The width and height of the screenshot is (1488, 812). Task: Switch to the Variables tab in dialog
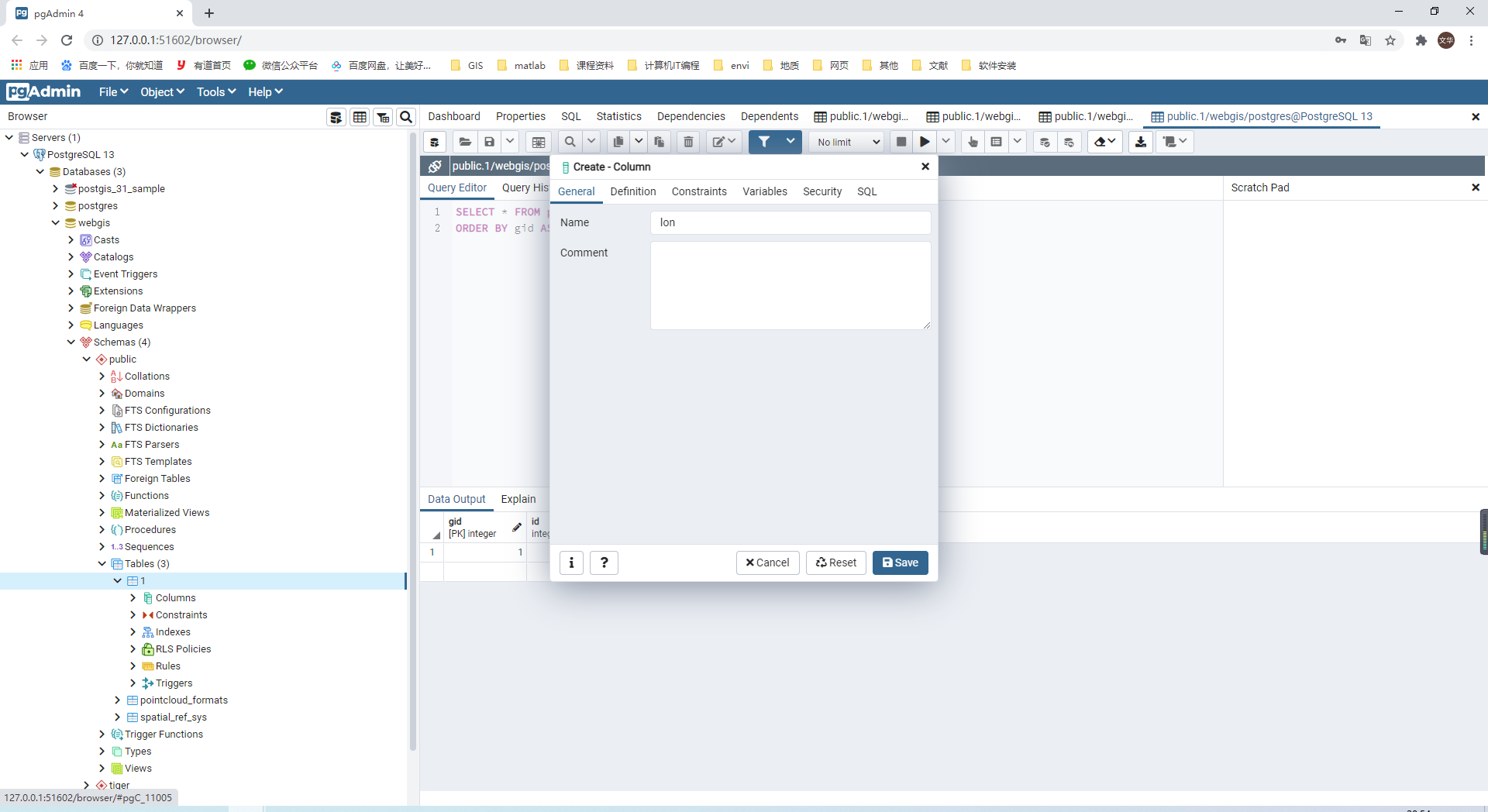click(764, 191)
